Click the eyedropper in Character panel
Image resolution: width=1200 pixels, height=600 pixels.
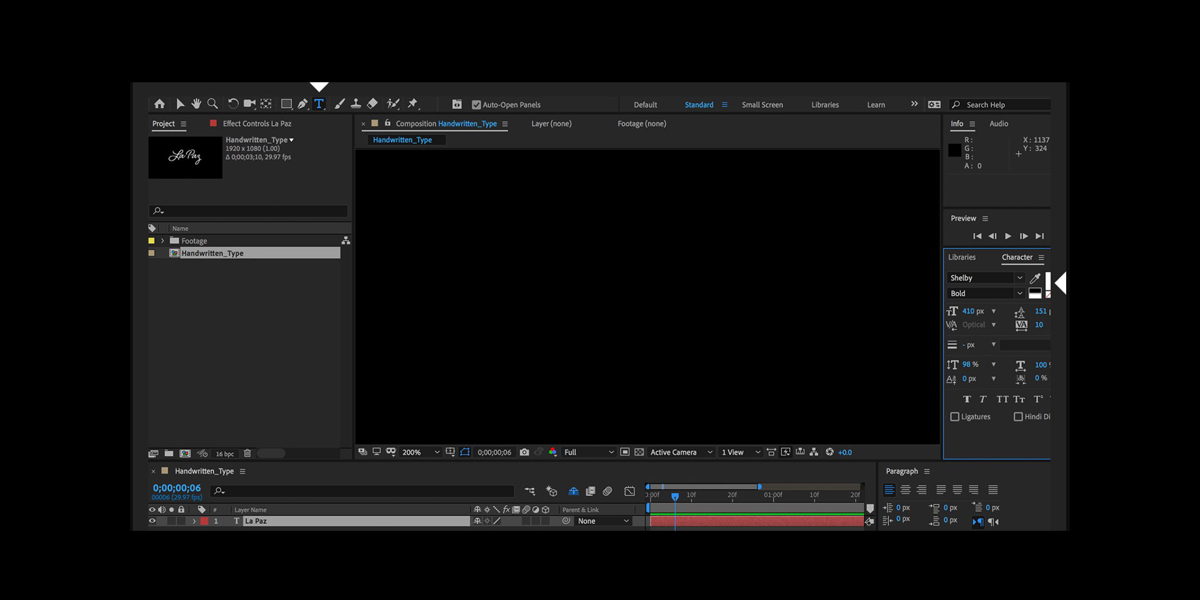click(1035, 278)
